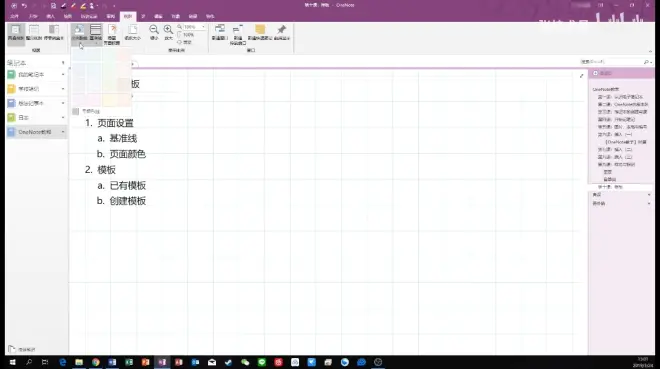Switch to Full Page View
The height and width of the screenshot is (369, 660).
pos(34,32)
